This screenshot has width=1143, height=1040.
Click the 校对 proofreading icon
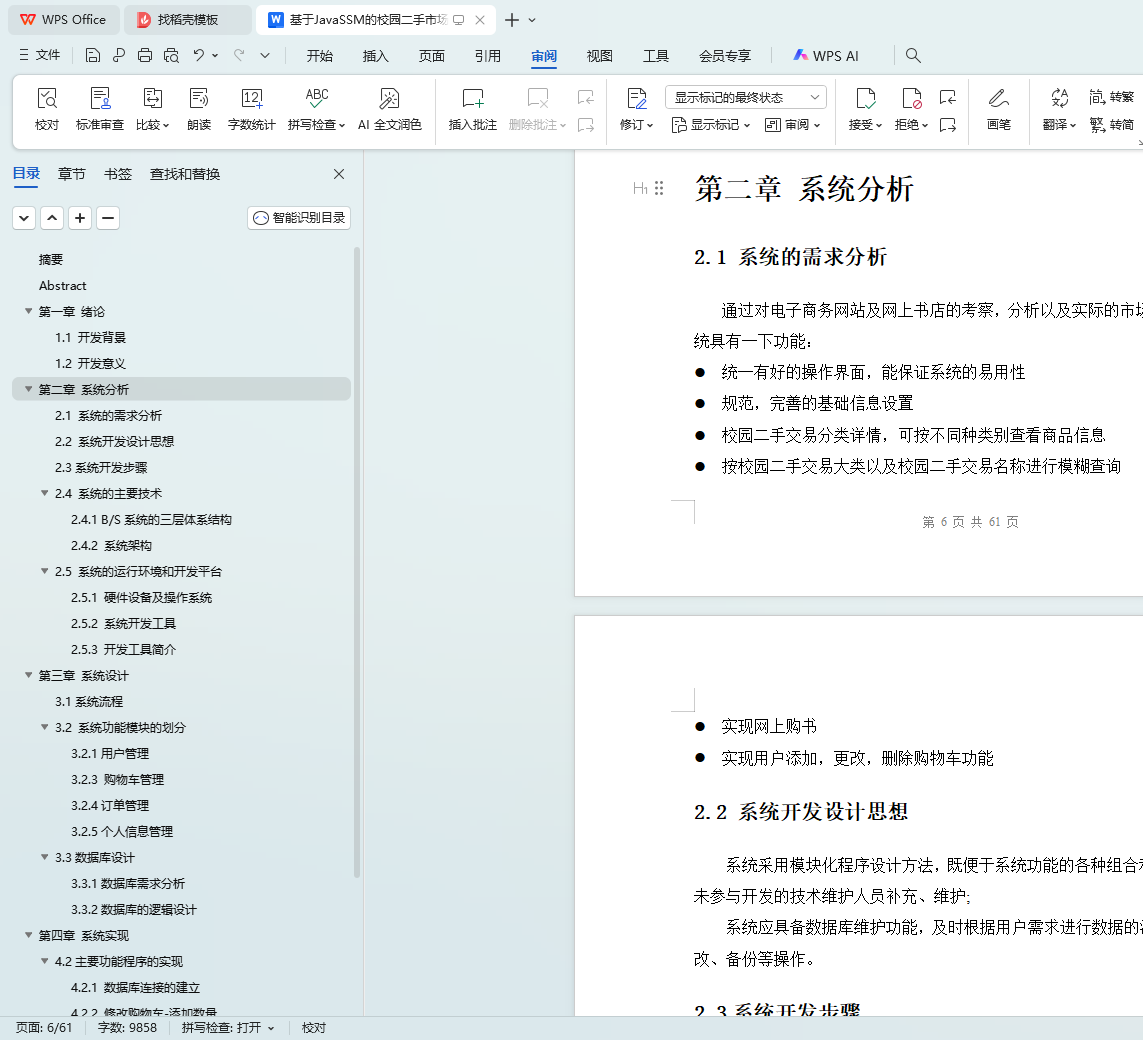pyautogui.click(x=47, y=109)
